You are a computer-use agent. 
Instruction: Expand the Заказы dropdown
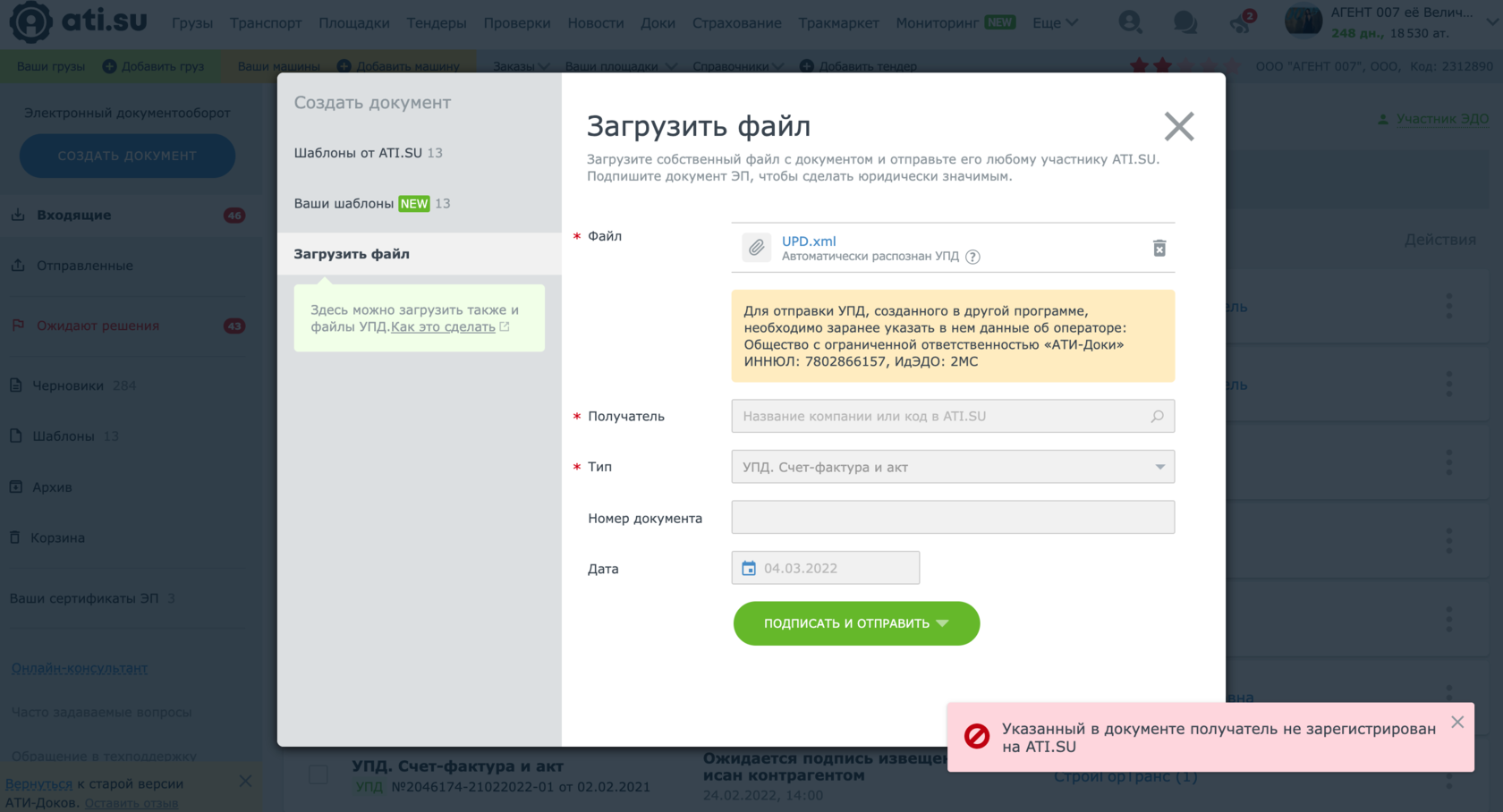[522, 66]
